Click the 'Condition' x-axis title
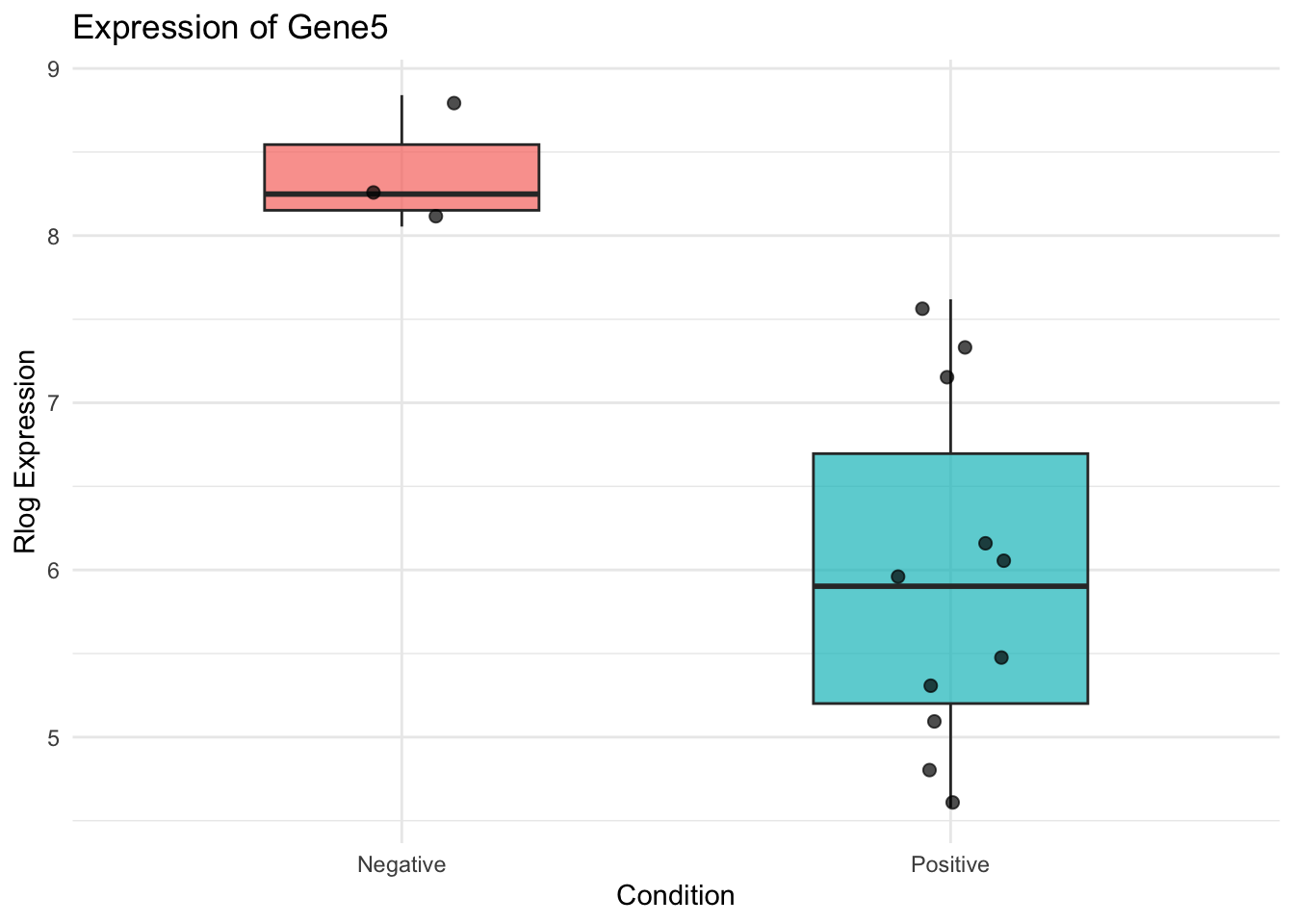This screenshot has height=924, width=1294. [x=675, y=896]
